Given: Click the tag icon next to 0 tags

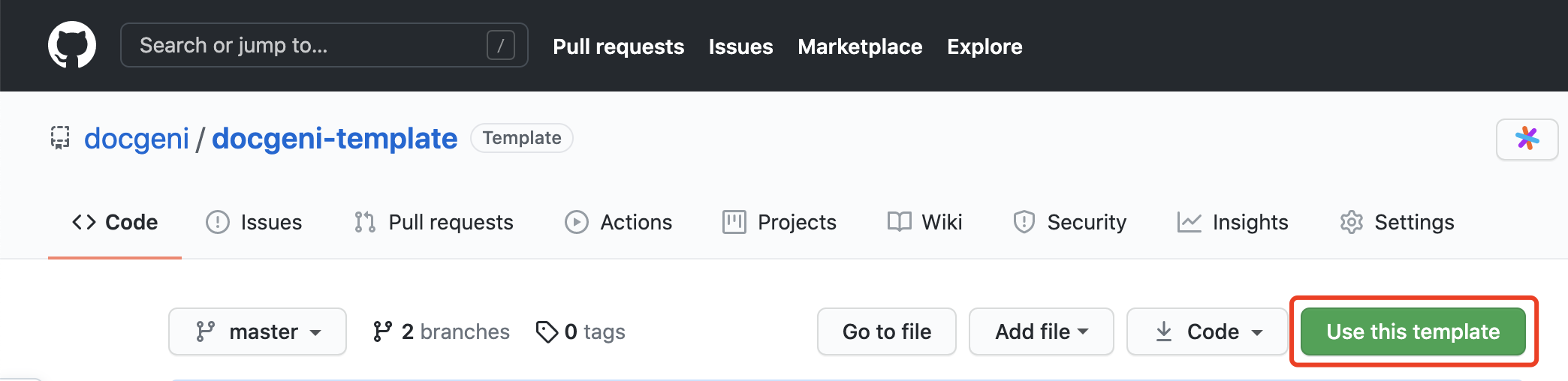Looking at the screenshot, I should [547, 331].
